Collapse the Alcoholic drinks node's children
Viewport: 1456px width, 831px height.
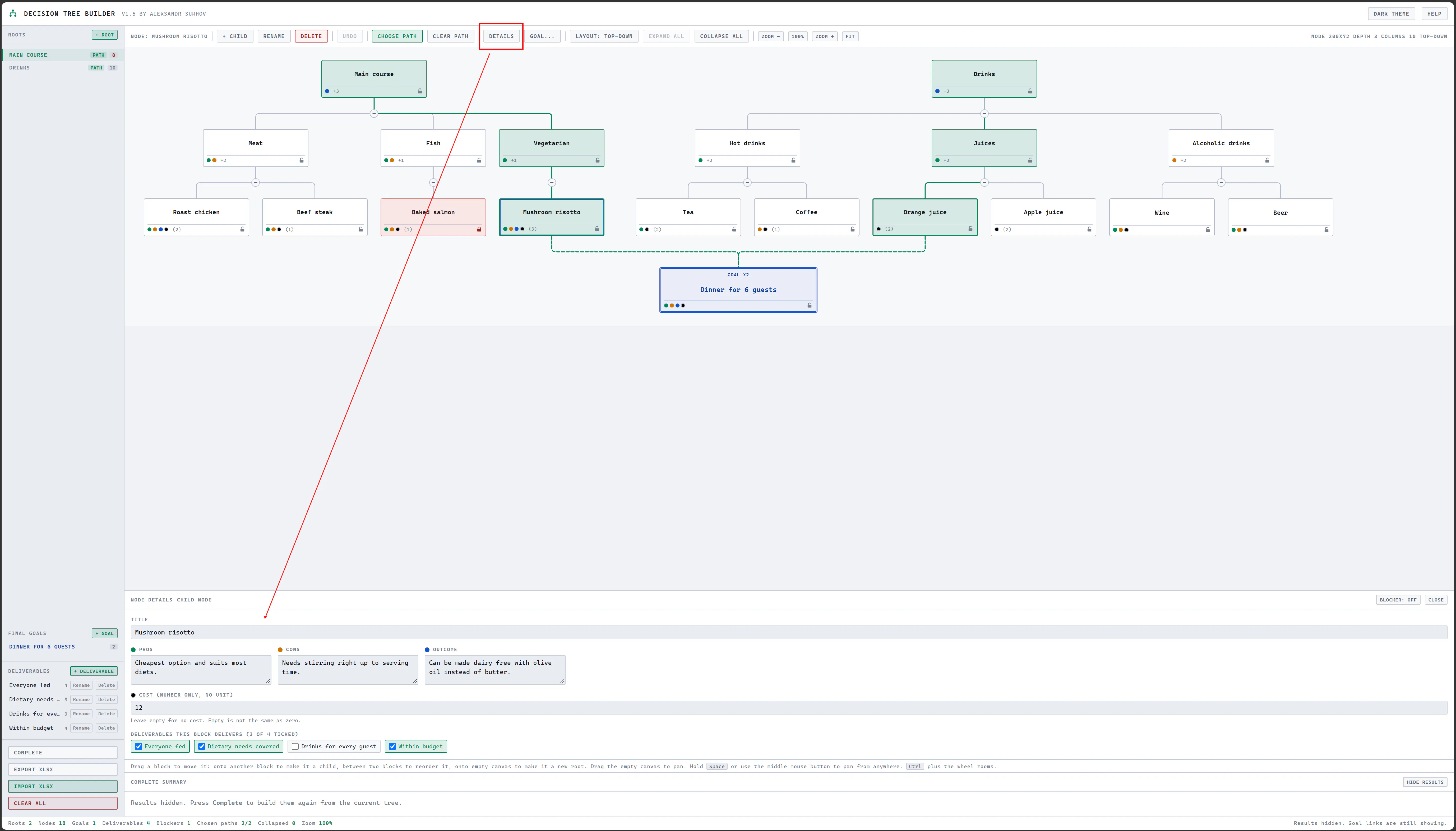tap(1221, 183)
